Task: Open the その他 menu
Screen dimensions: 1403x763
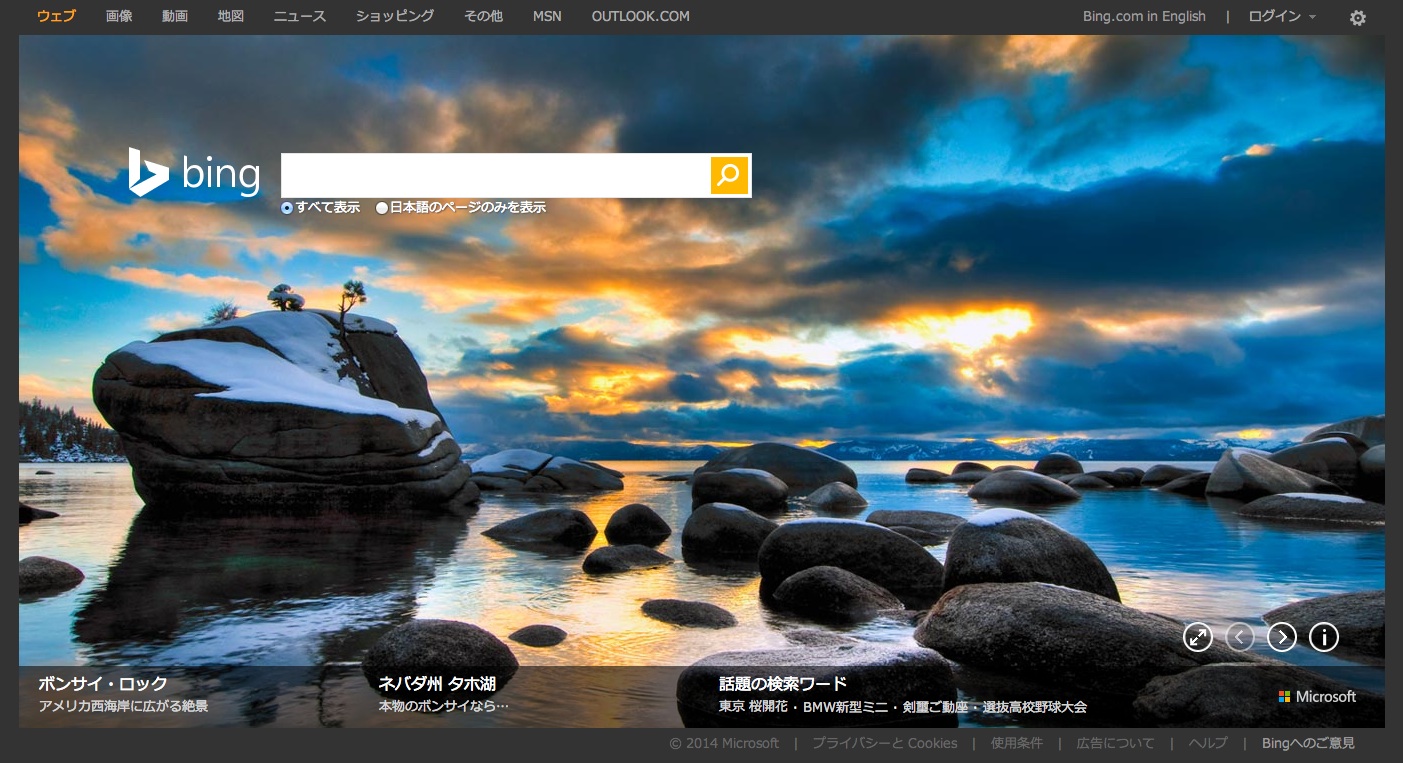Action: 483,17
